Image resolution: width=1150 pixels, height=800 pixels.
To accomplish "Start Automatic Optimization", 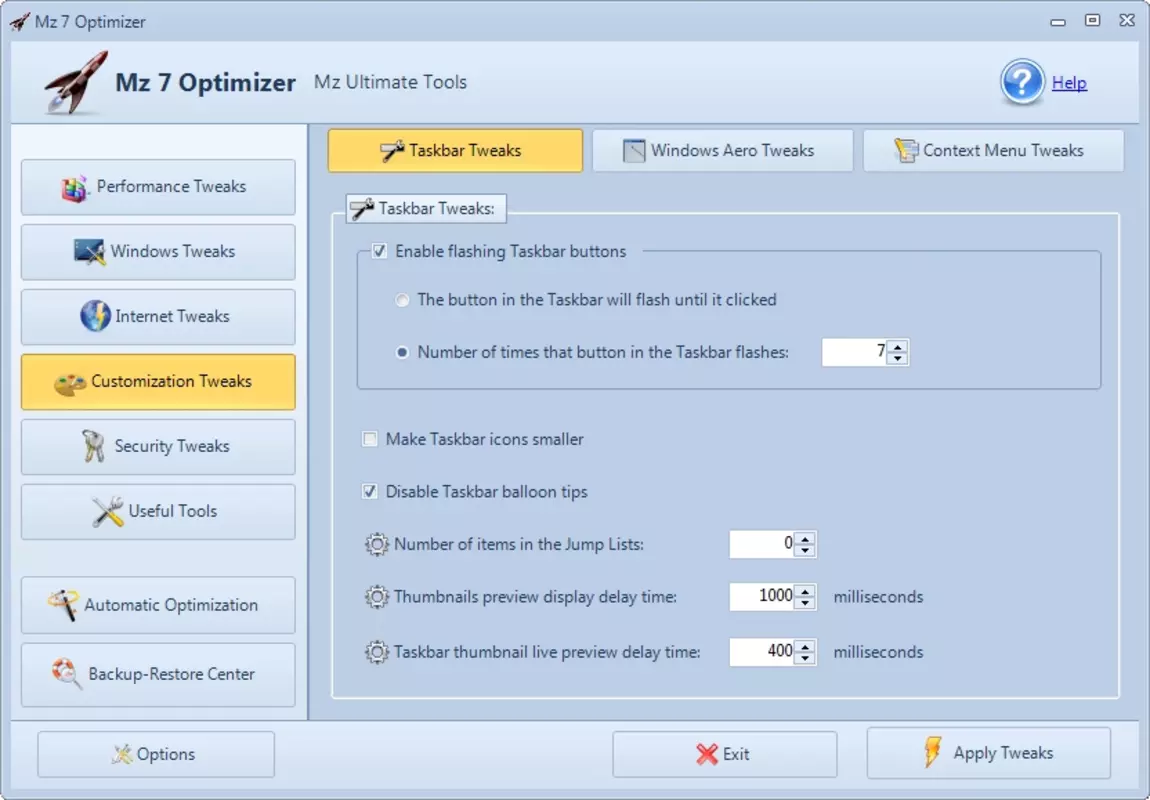I will point(158,605).
